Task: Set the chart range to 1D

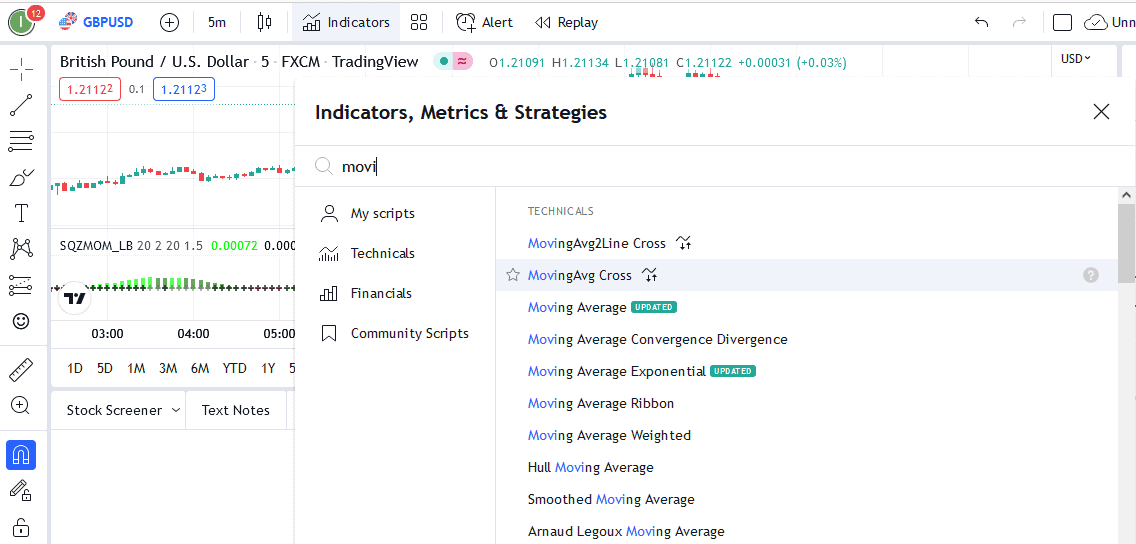Action: click(x=75, y=368)
